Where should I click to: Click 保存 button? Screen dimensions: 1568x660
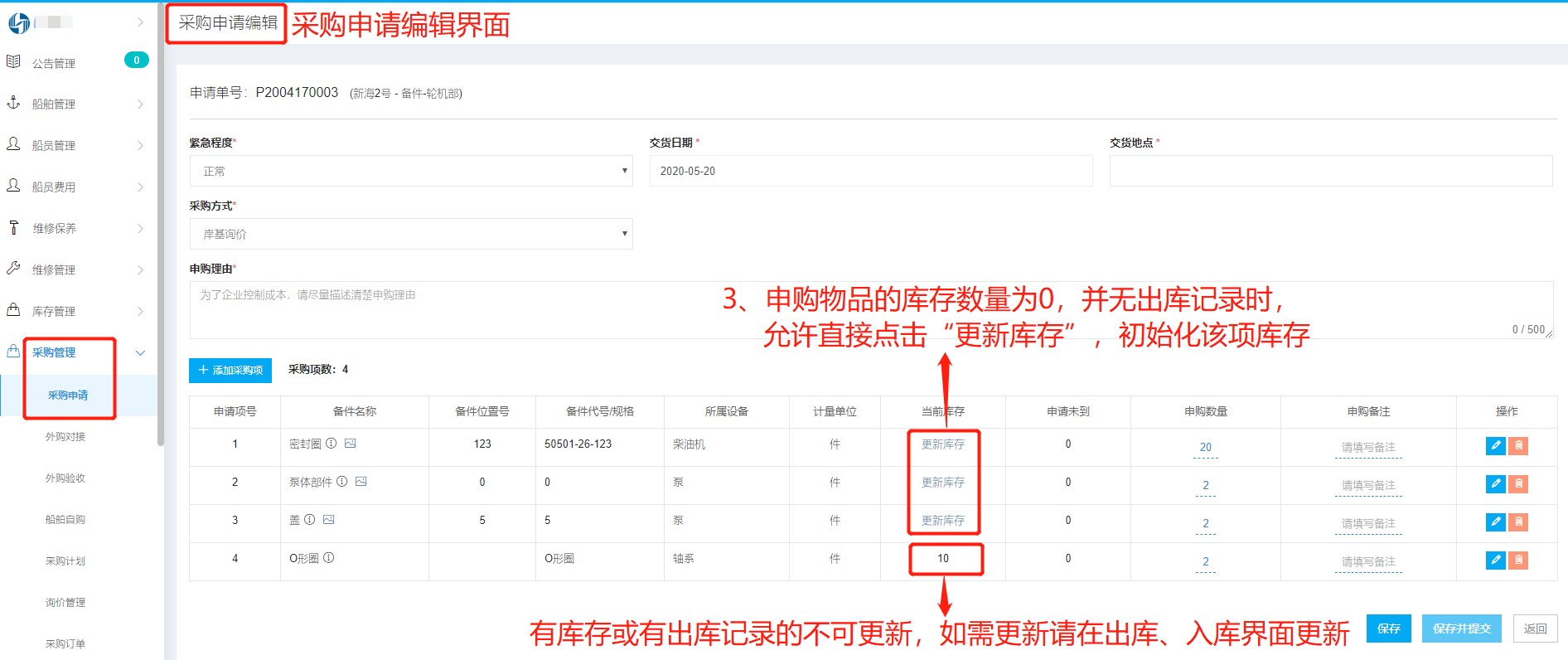click(1389, 628)
